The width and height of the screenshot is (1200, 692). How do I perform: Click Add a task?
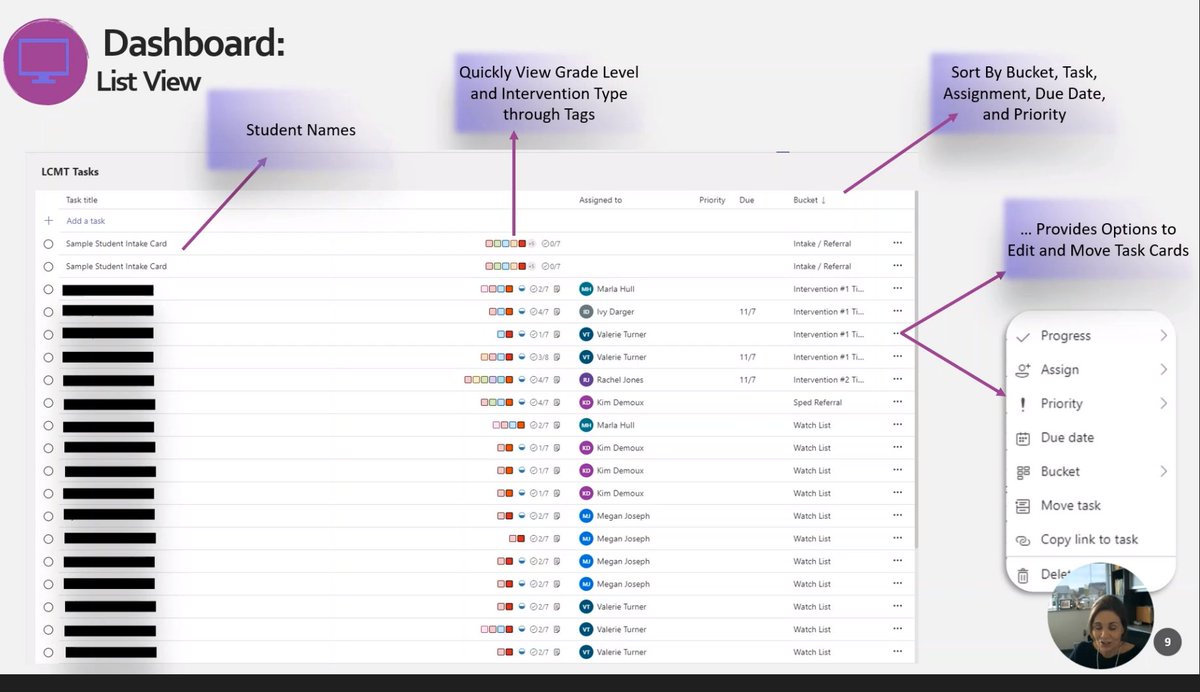84,220
